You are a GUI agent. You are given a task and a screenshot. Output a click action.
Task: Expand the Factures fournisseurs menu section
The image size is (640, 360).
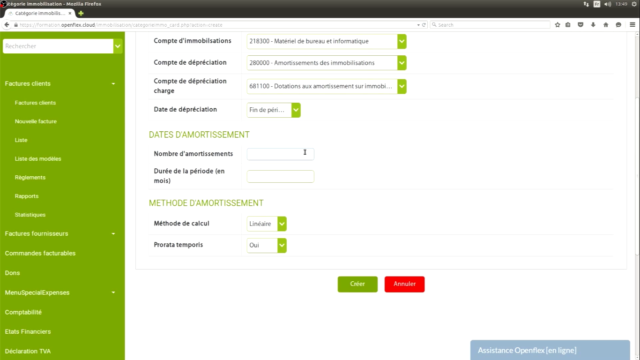(113, 234)
